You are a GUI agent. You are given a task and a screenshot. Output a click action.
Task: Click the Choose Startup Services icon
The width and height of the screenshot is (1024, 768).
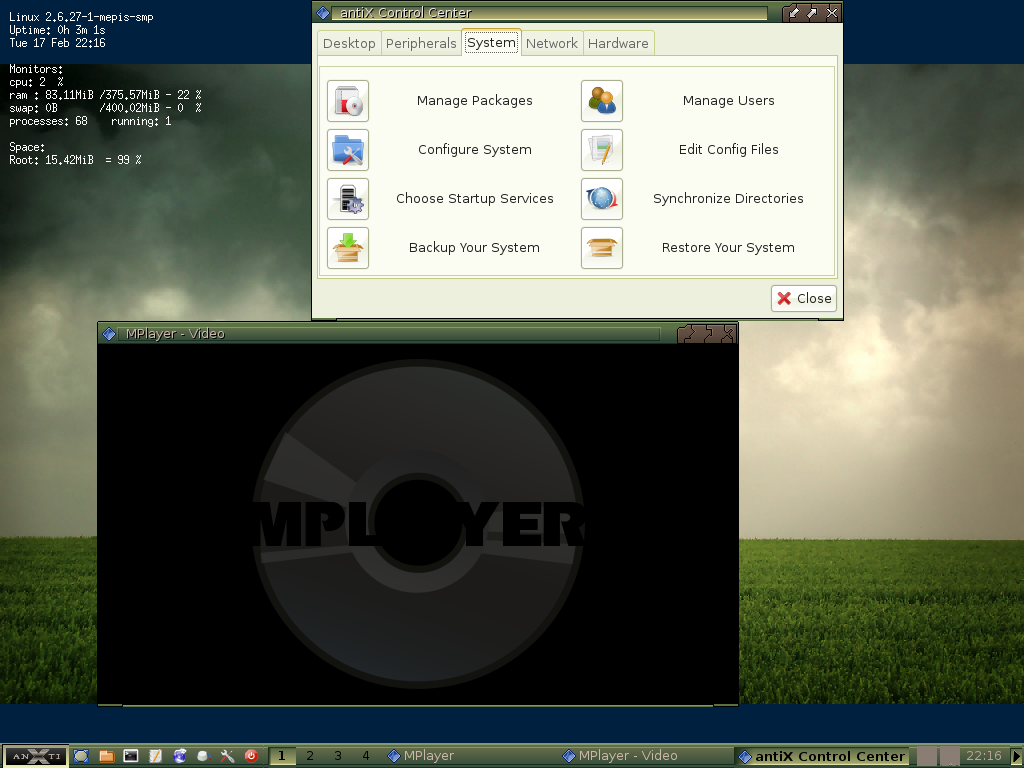(x=348, y=199)
